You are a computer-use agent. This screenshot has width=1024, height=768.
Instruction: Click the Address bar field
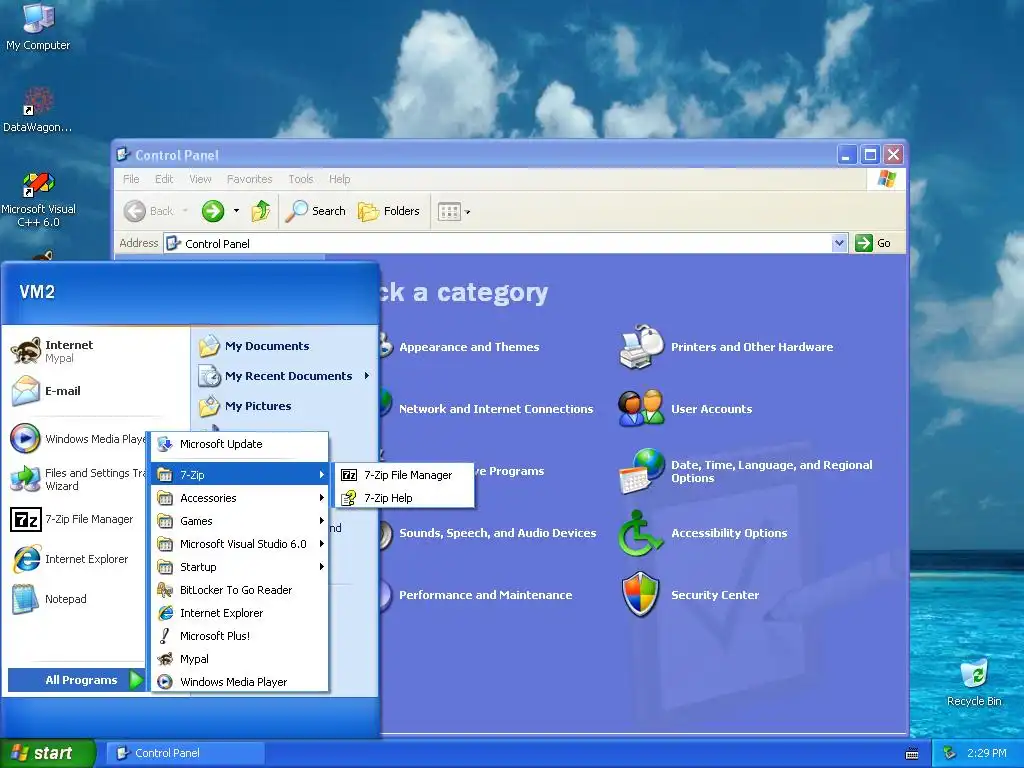(x=500, y=244)
